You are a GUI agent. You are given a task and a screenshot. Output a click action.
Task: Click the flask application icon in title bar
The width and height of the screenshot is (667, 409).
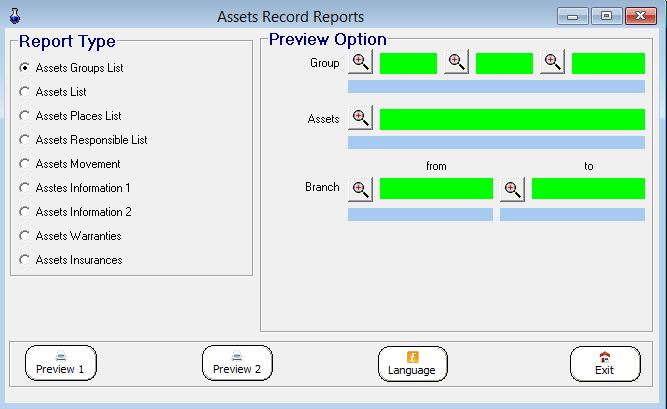pyautogui.click(x=13, y=16)
